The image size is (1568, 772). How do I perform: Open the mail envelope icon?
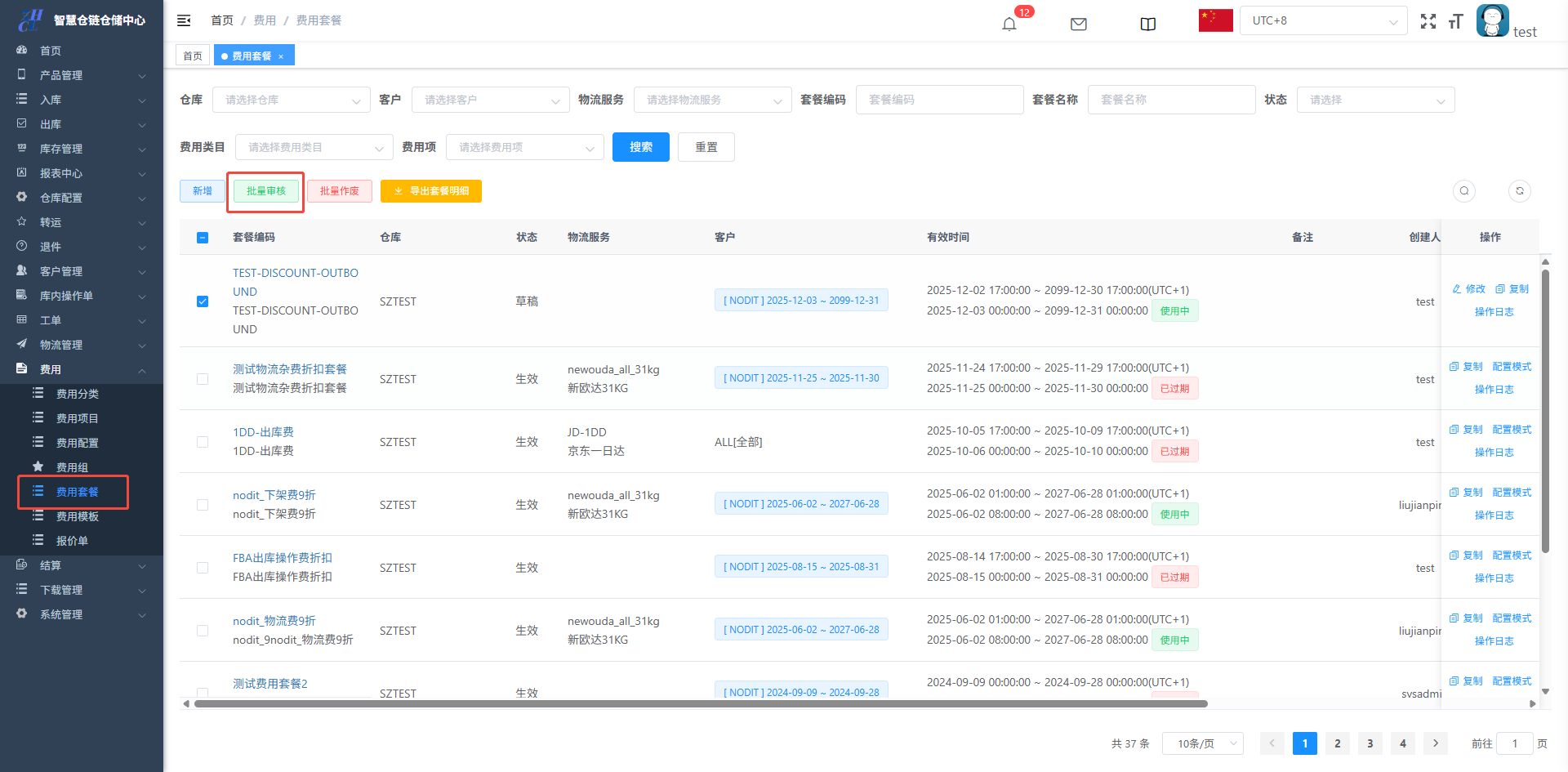[1078, 24]
